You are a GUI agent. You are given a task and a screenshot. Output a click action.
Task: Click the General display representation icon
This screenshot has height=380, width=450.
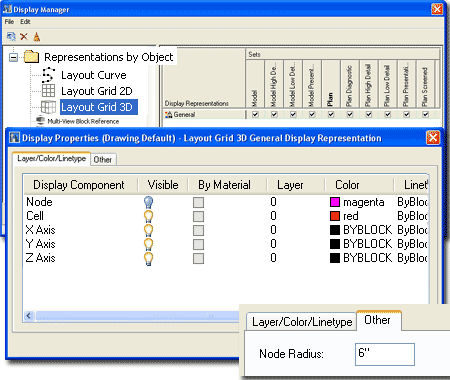click(x=168, y=115)
